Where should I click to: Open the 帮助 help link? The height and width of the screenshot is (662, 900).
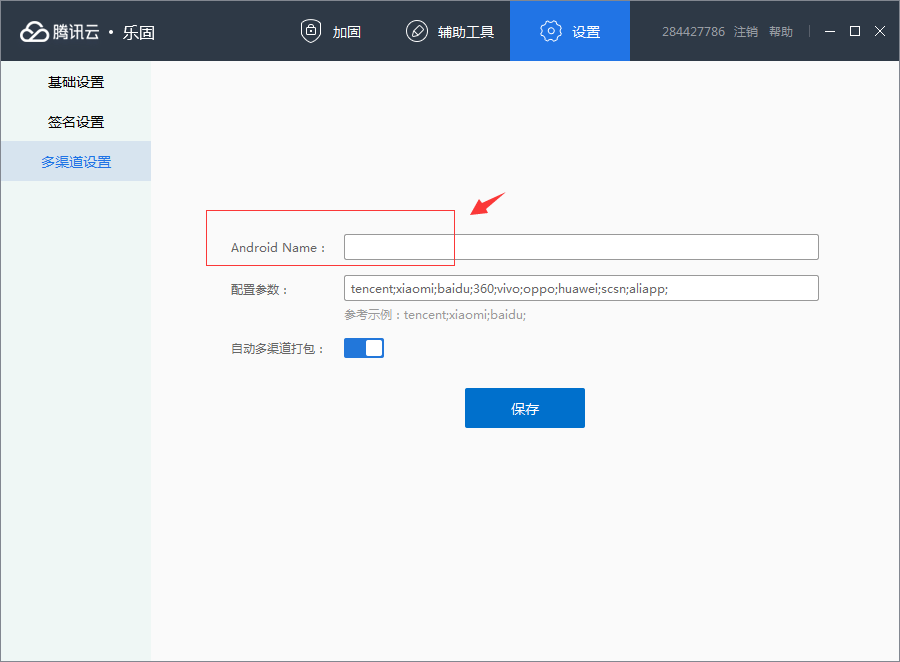pyautogui.click(x=781, y=32)
